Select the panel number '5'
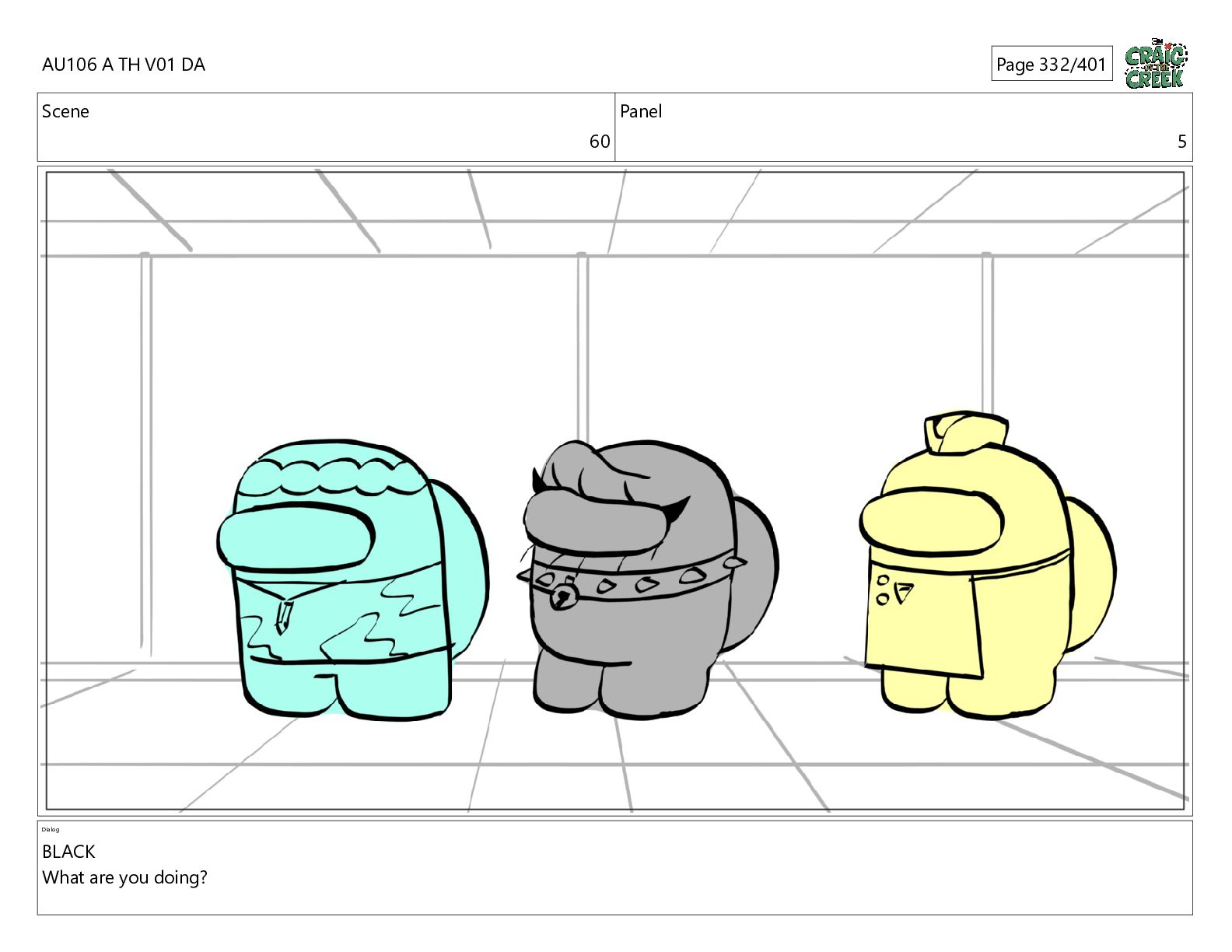This screenshot has height=952, width=1232. click(1182, 142)
